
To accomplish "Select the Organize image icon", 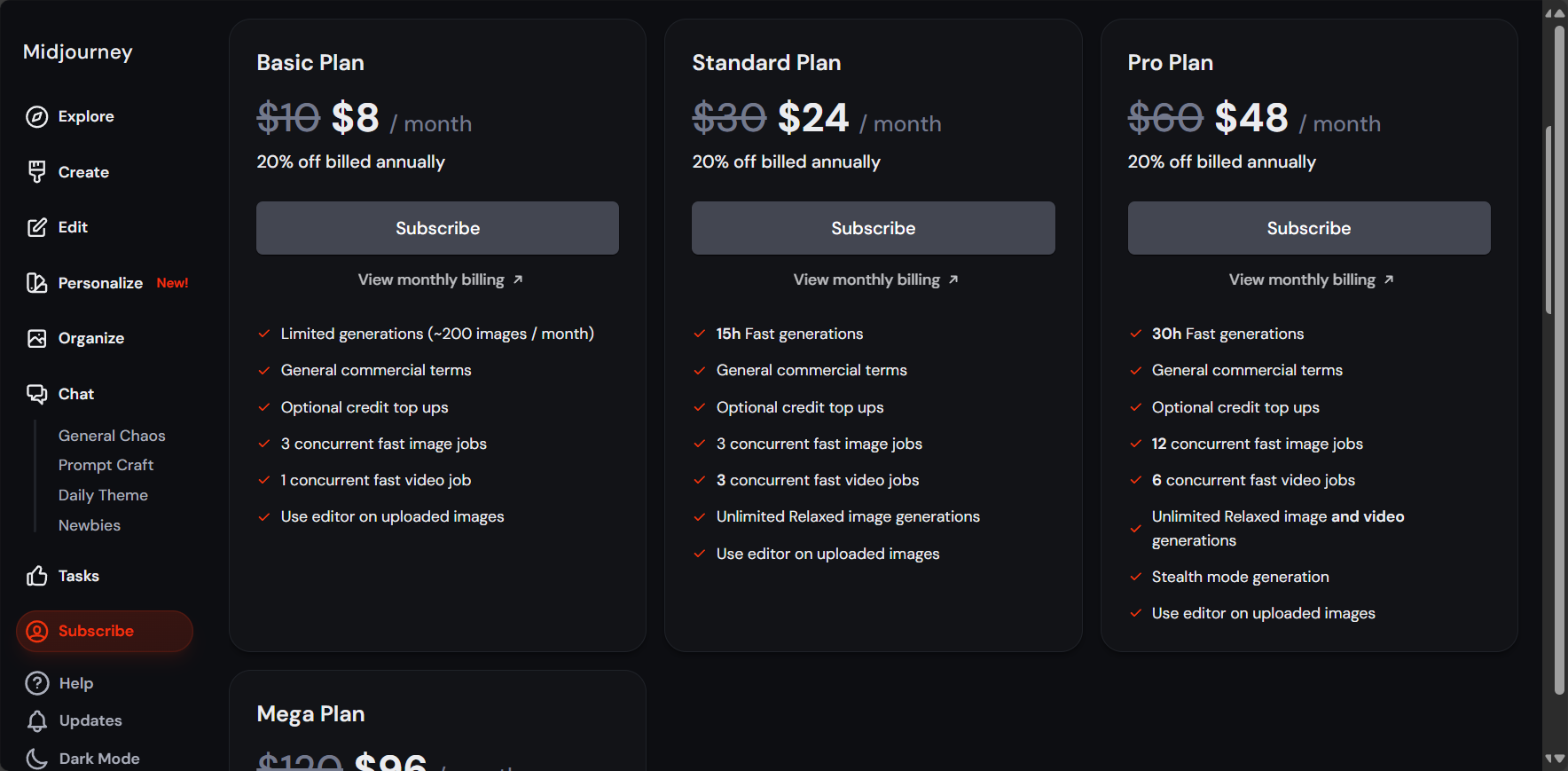I will point(36,338).
